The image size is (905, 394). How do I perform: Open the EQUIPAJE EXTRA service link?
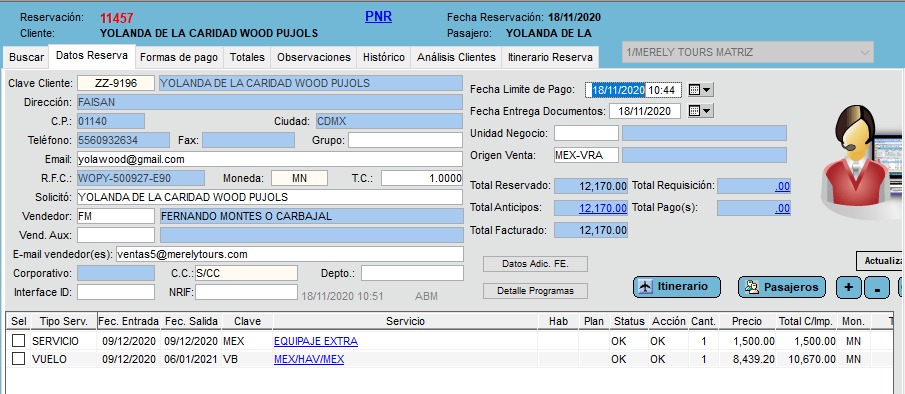[316, 341]
